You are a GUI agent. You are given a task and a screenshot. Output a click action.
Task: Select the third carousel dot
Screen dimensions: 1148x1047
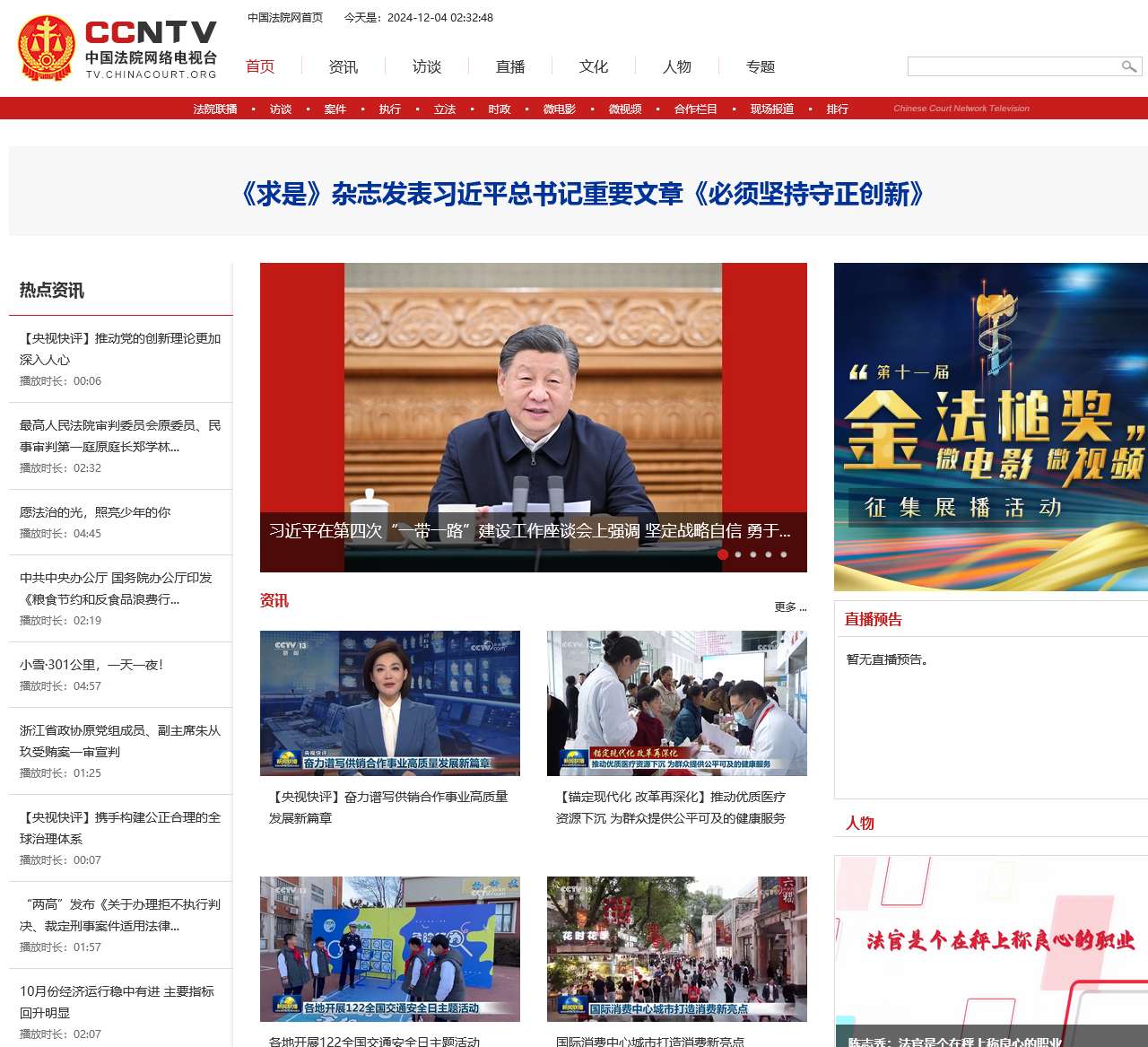(753, 554)
